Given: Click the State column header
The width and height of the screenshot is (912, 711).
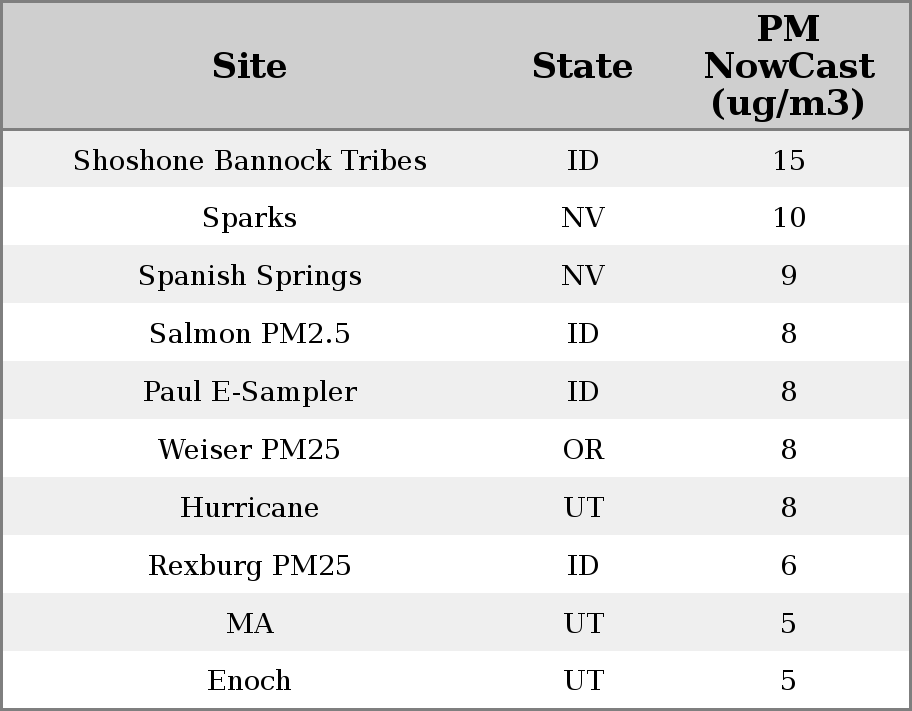Looking at the screenshot, I should click(x=582, y=66).
